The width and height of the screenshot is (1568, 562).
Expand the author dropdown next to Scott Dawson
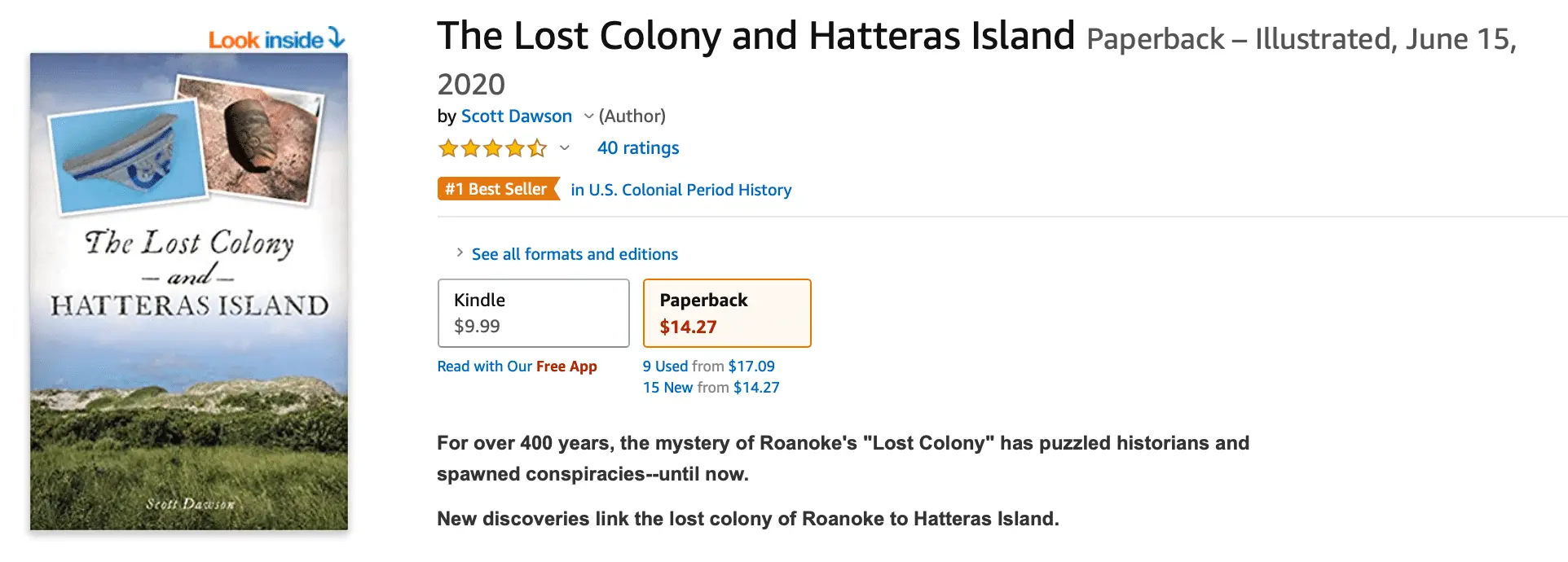tap(588, 116)
